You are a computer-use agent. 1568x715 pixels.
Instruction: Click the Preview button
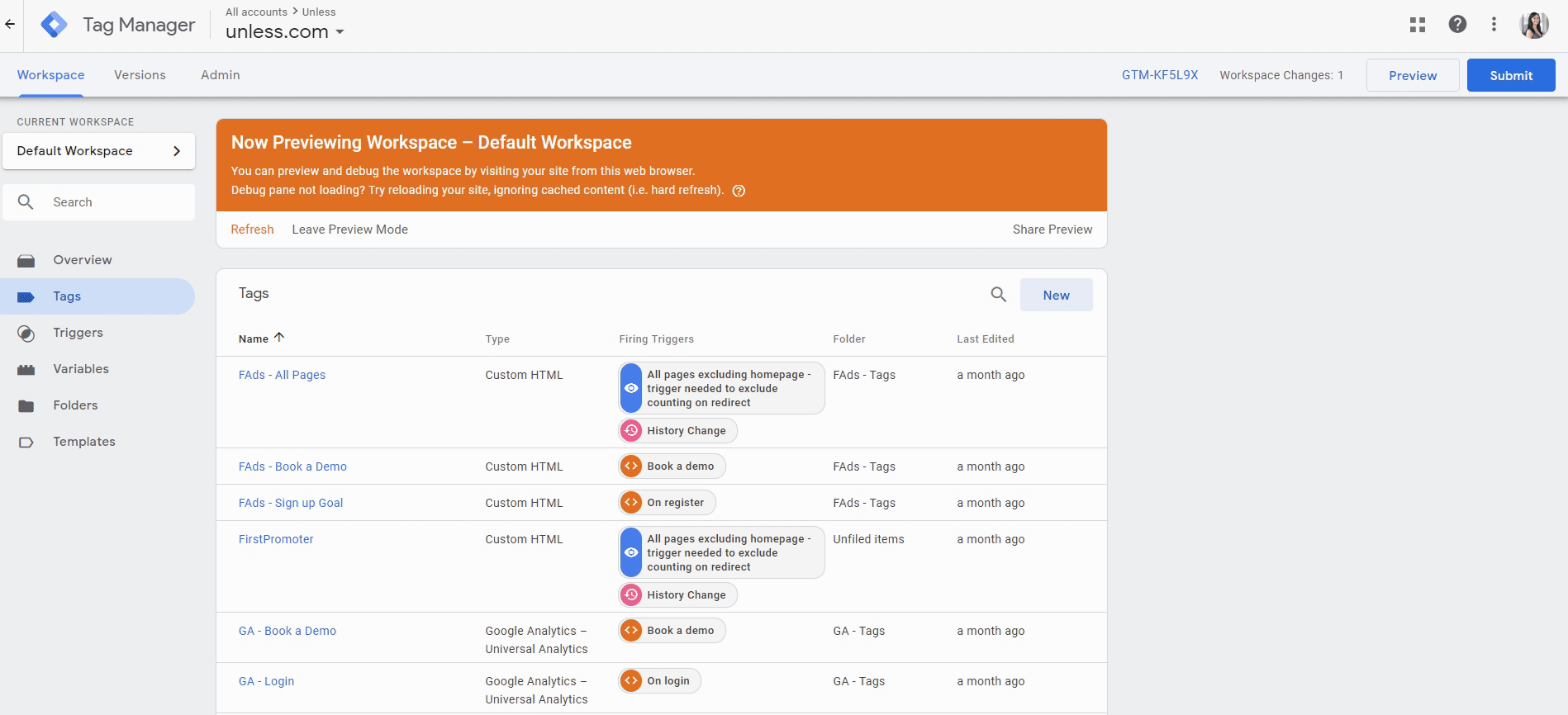coord(1413,75)
